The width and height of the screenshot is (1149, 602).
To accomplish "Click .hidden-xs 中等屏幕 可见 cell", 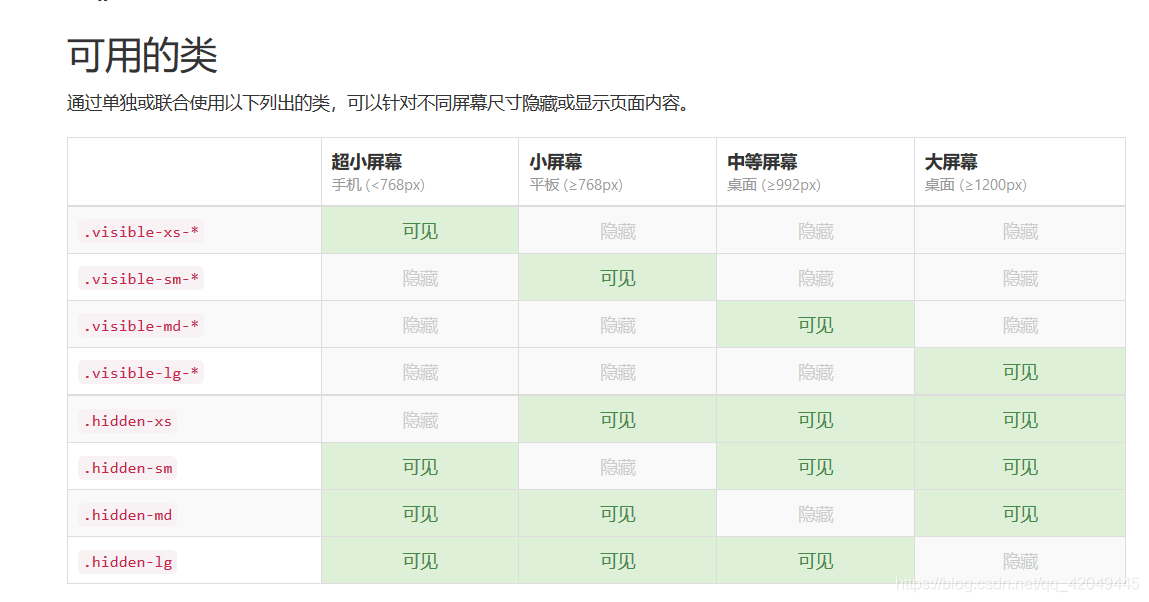I will [816, 420].
